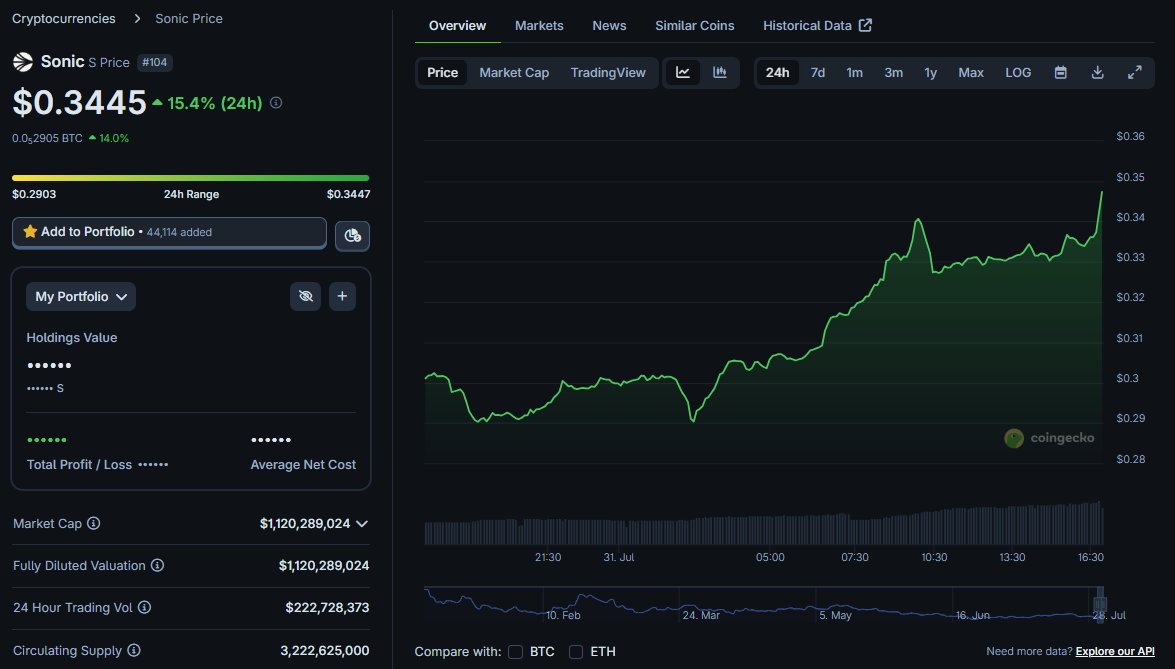Select the TradingView chart mode
The image size is (1175, 669).
[x=608, y=73]
